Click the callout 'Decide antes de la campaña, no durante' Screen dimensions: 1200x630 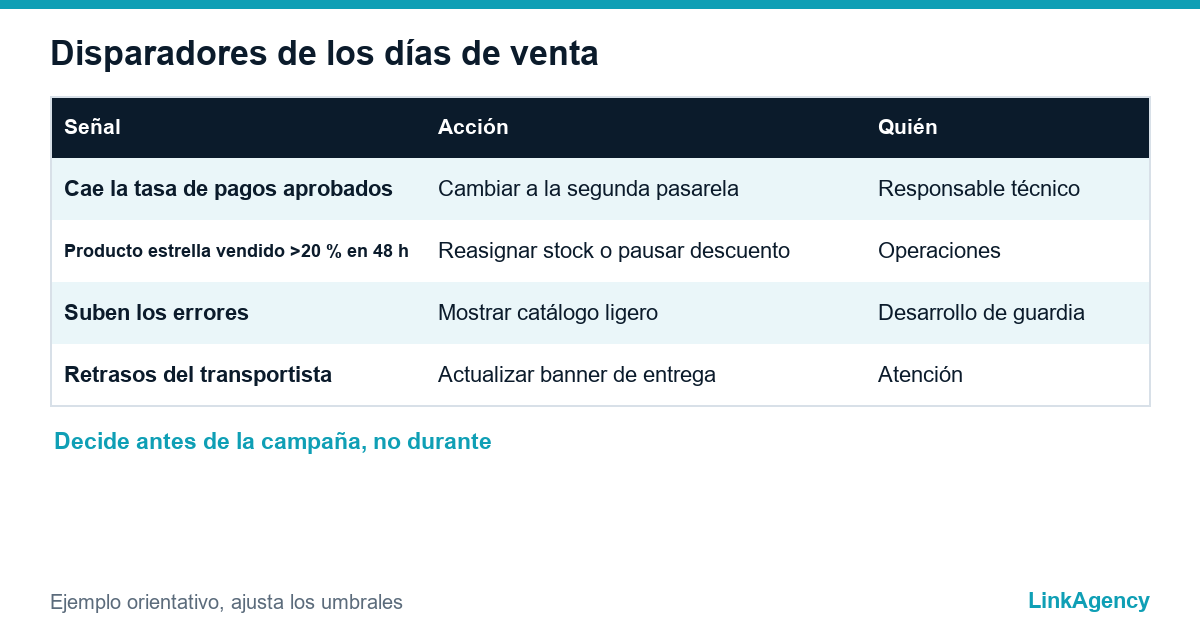click(x=273, y=441)
